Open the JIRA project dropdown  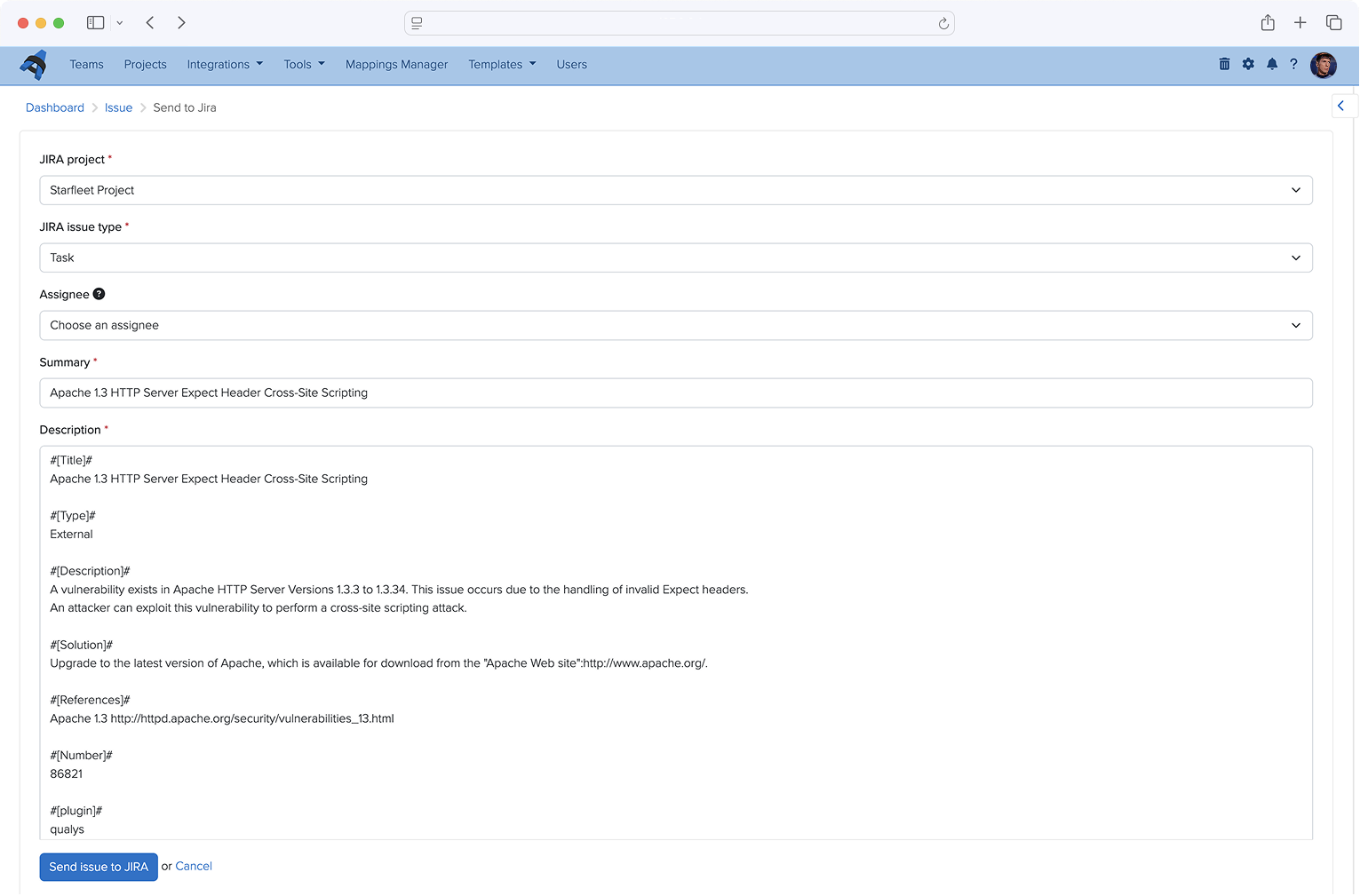pos(1295,189)
